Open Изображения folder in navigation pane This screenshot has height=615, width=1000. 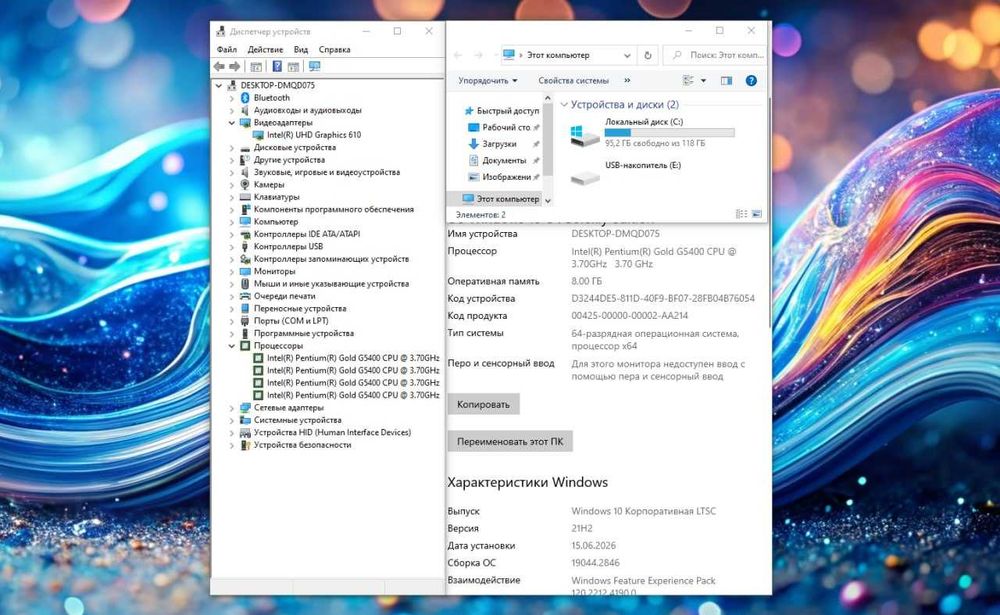(x=506, y=177)
